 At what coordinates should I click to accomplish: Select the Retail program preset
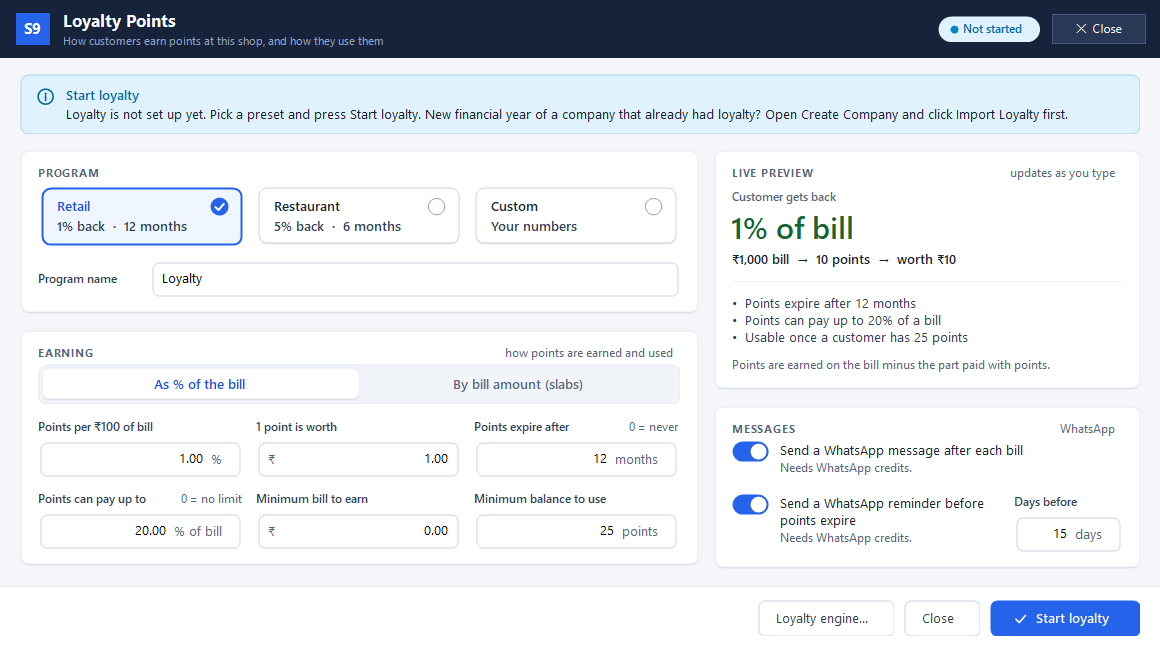click(142, 216)
